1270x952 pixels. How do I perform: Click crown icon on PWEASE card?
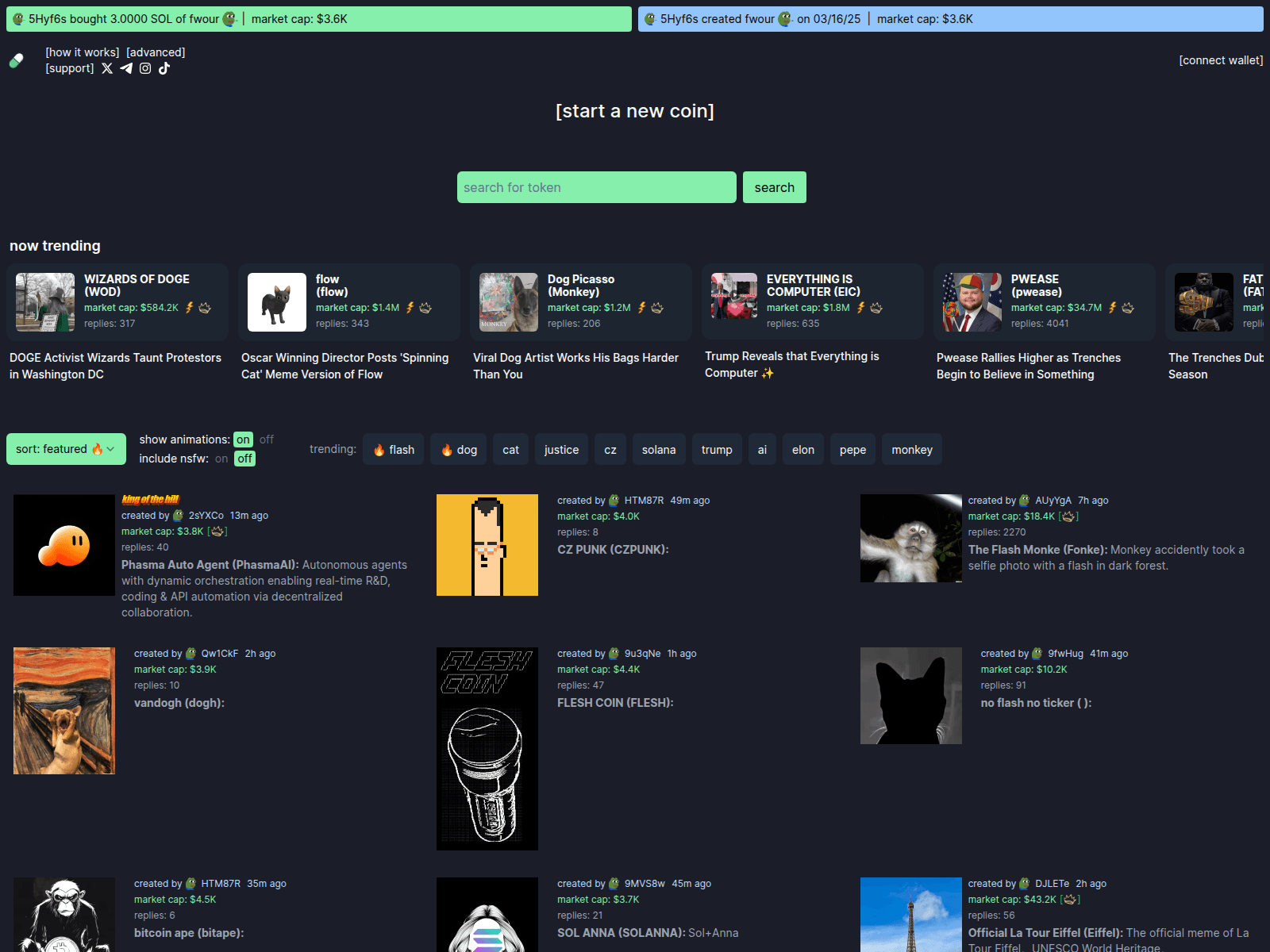coord(1128,308)
